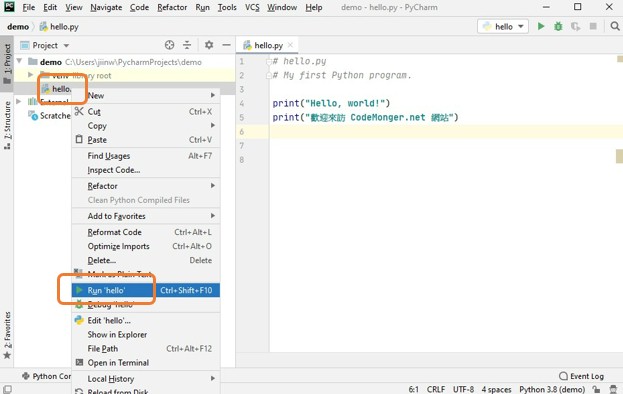Image resolution: width=623 pixels, height=394 pixels.
Task: Close the hello.py editor tab
Action: [x=290, y=45]
